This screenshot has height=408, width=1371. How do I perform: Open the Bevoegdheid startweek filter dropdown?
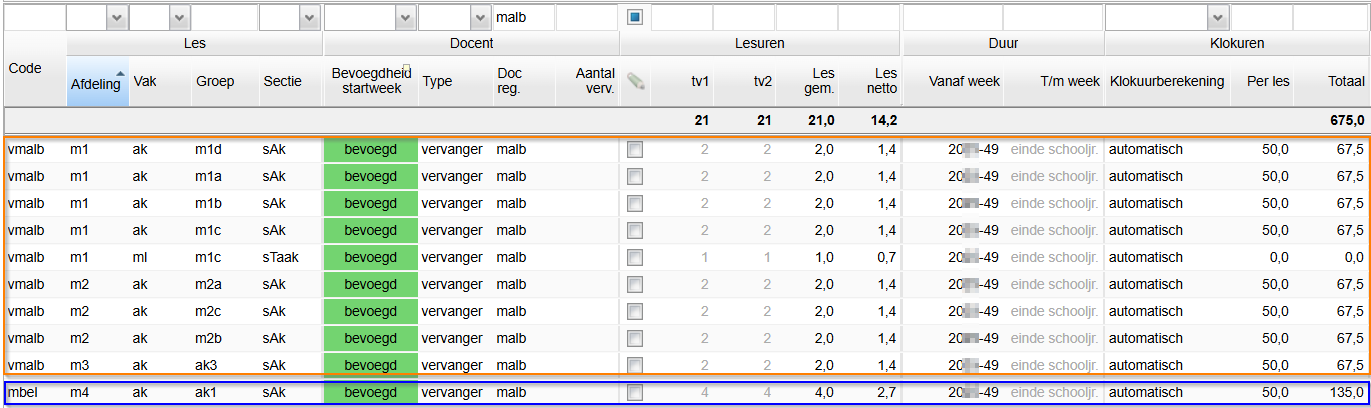pos(403,18)
